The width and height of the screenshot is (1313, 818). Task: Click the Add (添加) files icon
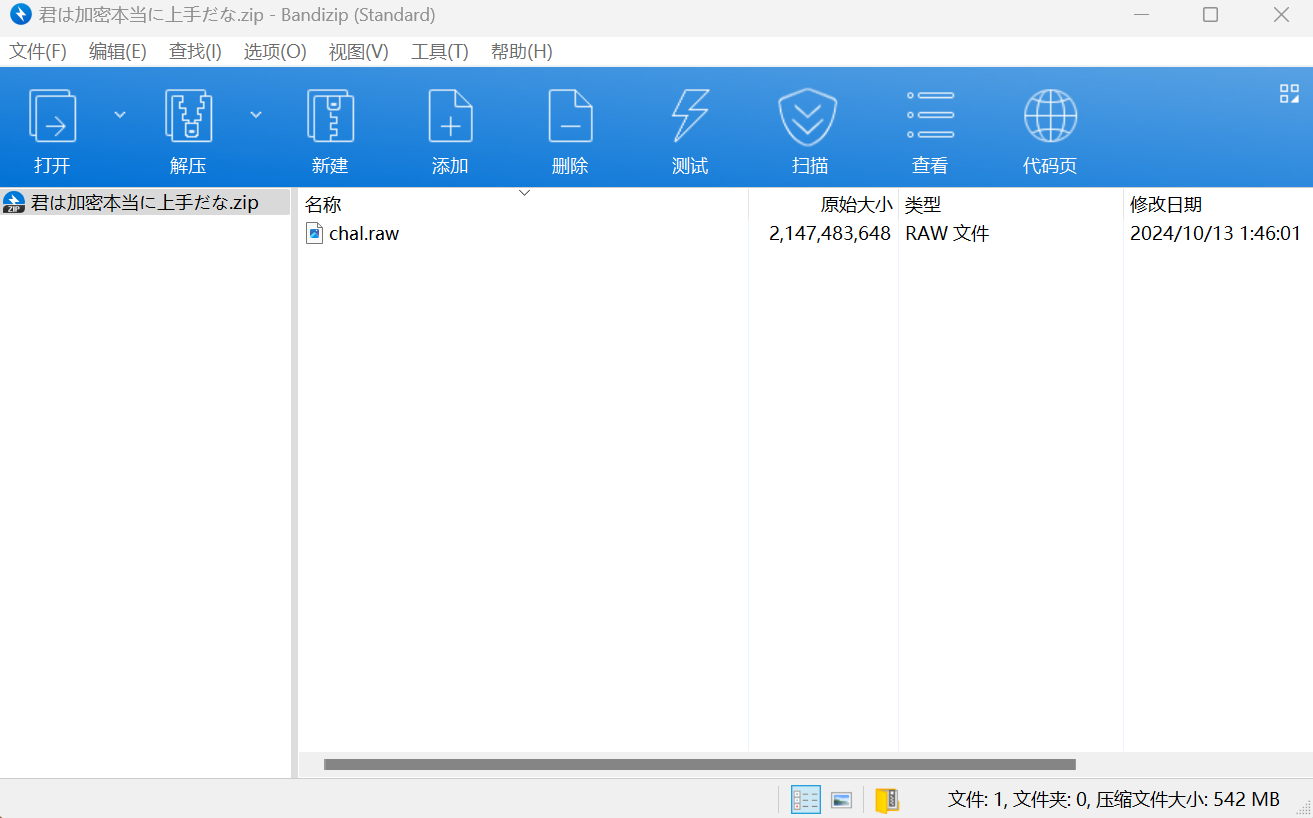pyautogui.click(x=450, y=116)
